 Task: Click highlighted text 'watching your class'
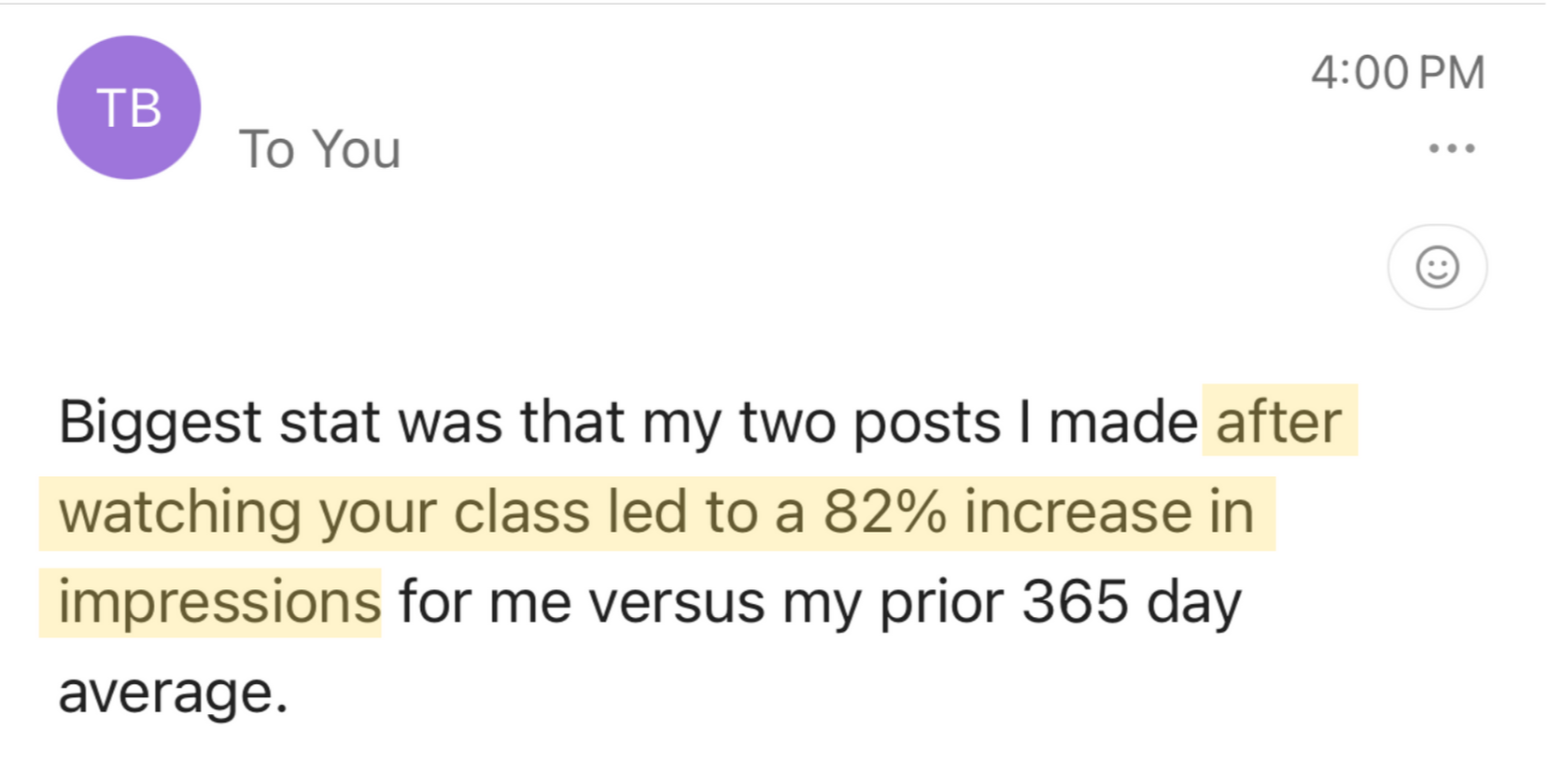click(324, 512)
